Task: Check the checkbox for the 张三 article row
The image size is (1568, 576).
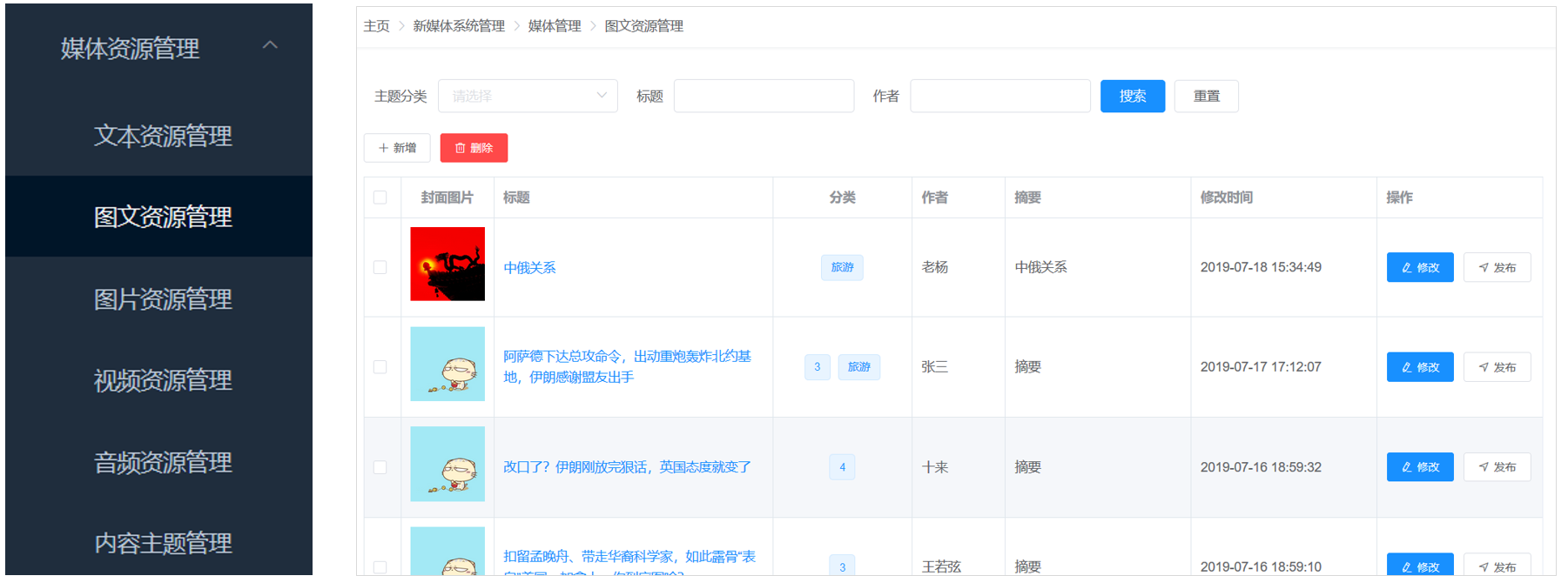Action: 380,367
